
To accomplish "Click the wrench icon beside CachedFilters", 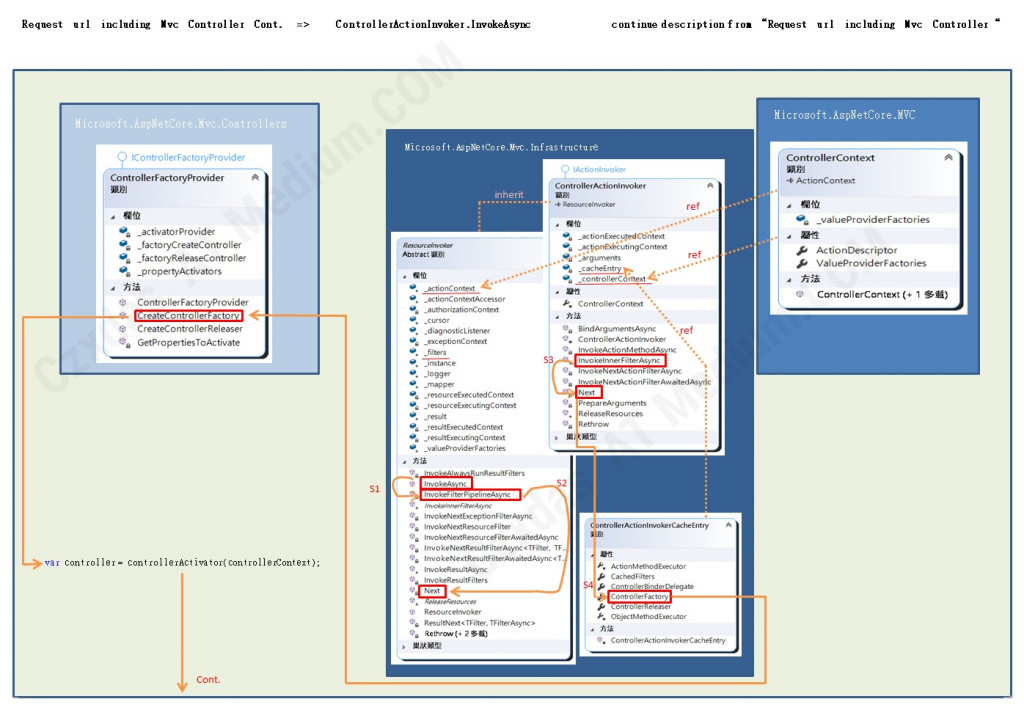I will coord(601,576).
